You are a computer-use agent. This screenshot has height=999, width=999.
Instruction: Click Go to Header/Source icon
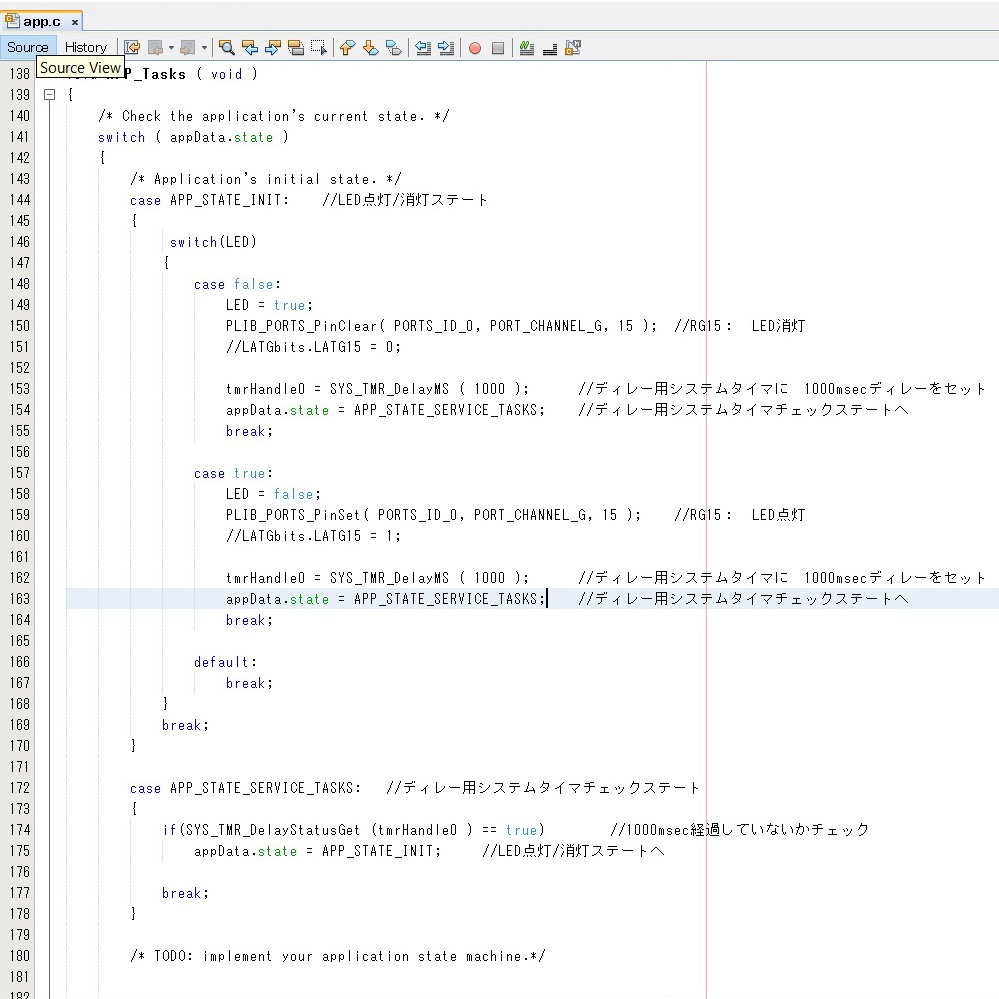(573, 48)
